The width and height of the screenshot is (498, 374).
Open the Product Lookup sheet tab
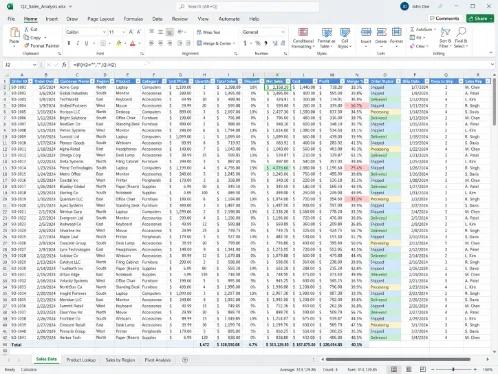point(81,360)
